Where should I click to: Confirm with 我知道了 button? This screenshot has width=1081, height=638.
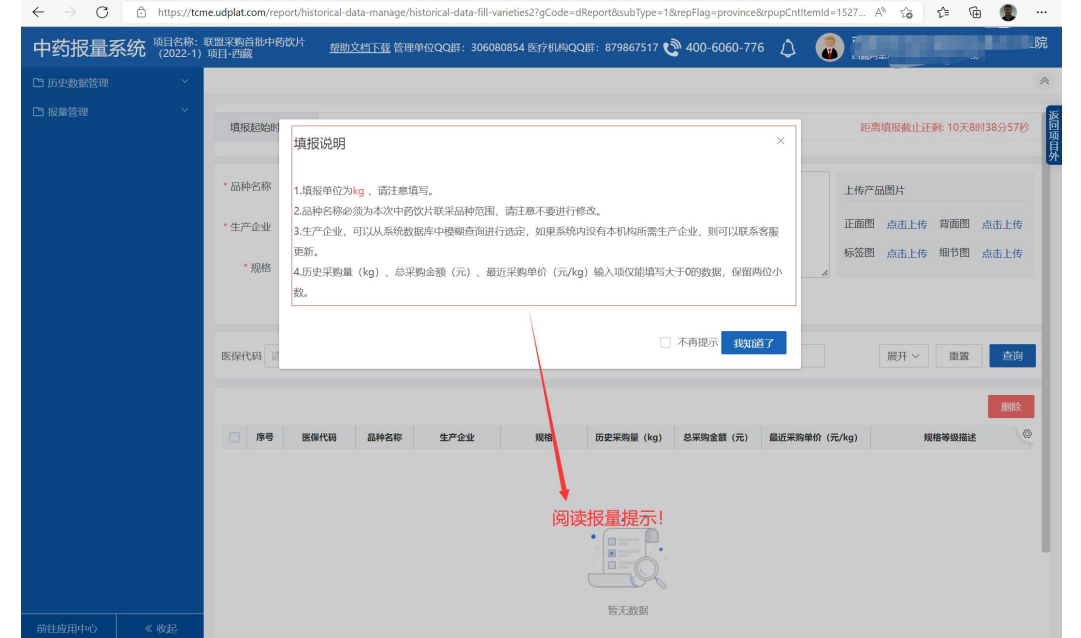pos(754,343)
